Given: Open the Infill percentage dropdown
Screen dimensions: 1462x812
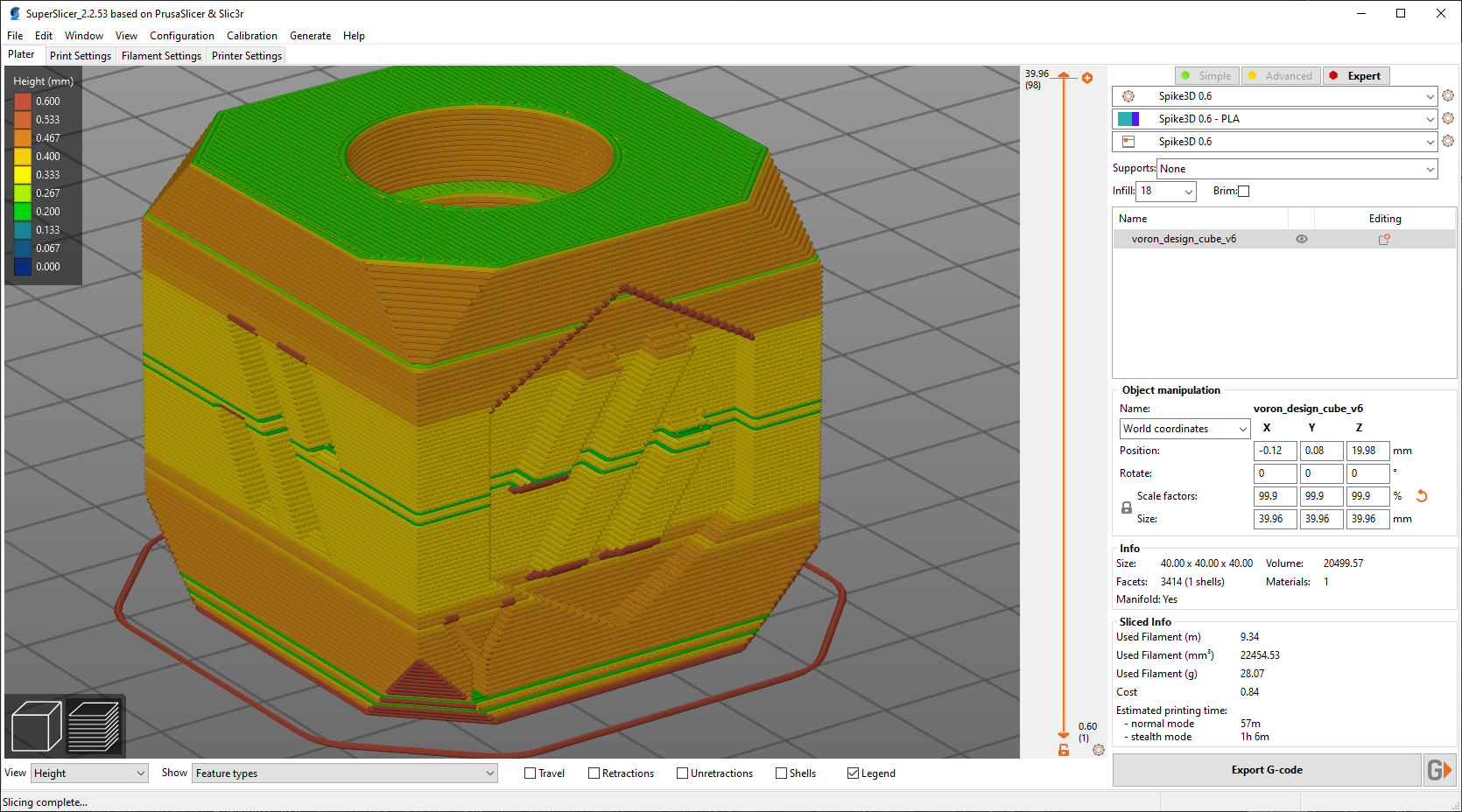Looking at the screenshot, I should (x=1166, y=191).
